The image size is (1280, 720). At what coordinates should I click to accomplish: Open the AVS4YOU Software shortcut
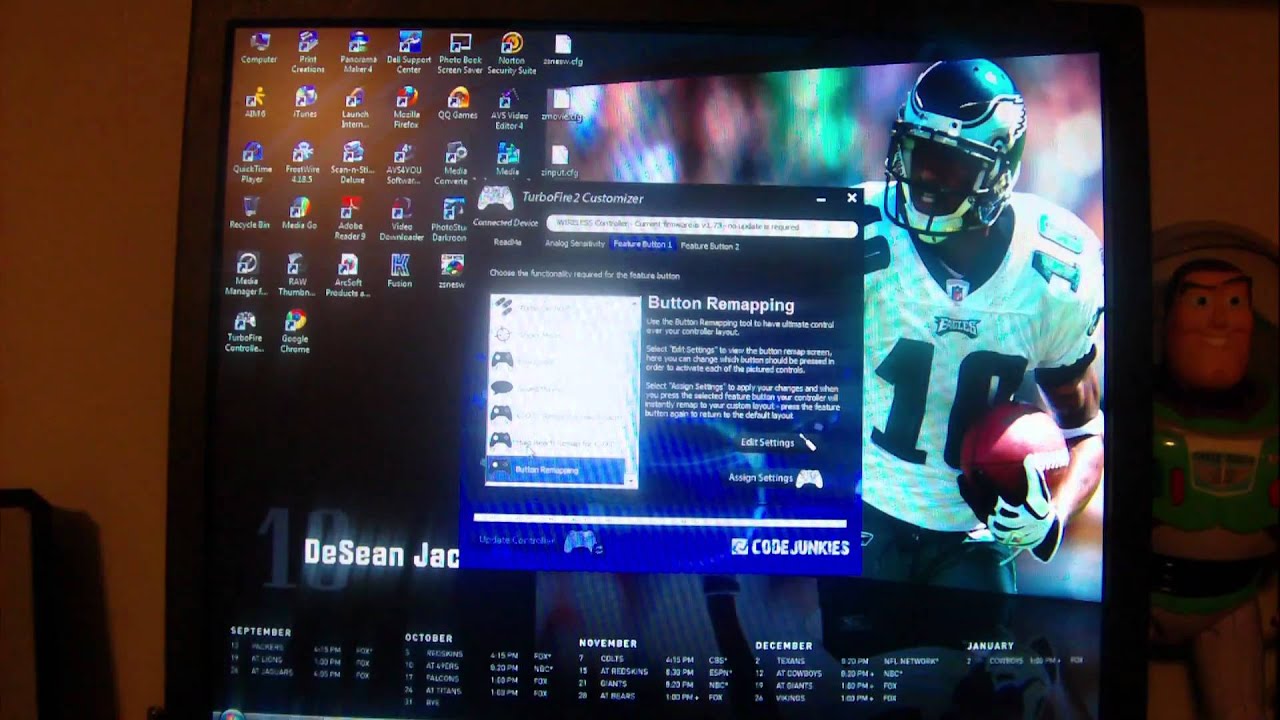coord(403,165)
